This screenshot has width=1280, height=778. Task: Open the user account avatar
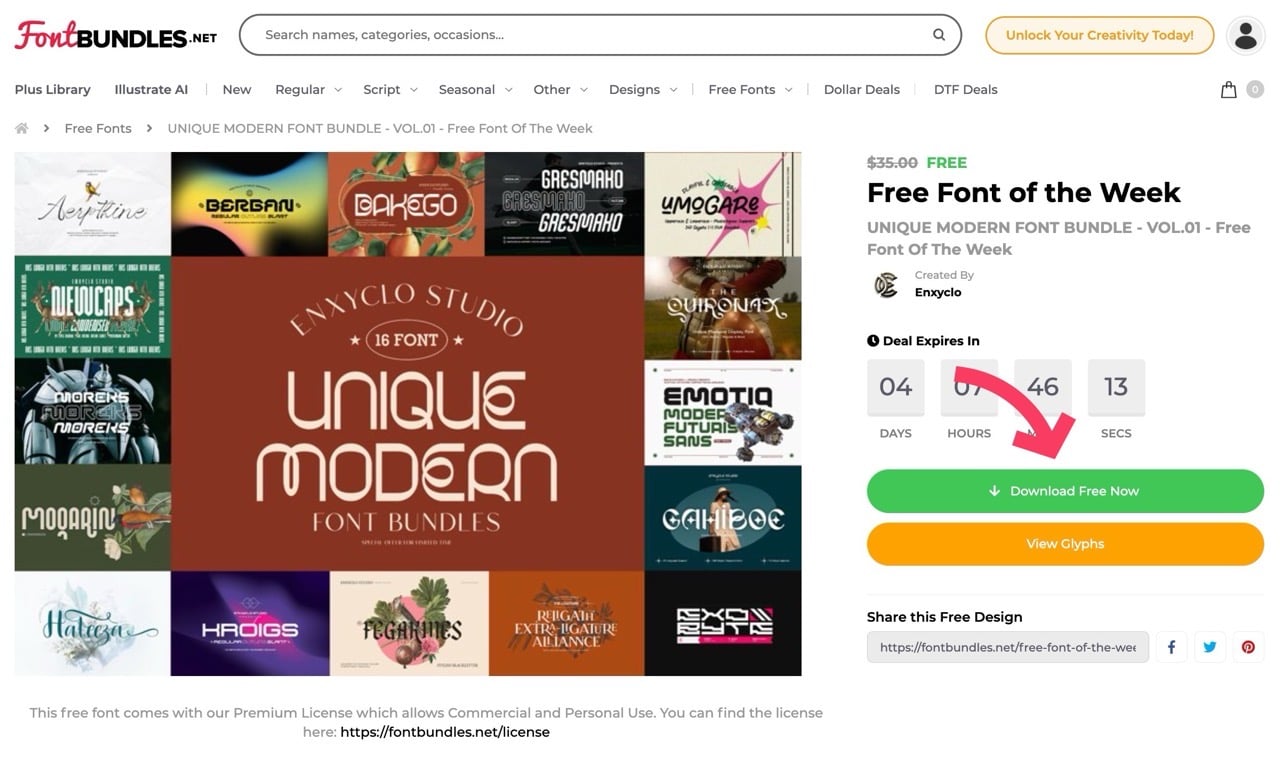tap(1245, 35)
